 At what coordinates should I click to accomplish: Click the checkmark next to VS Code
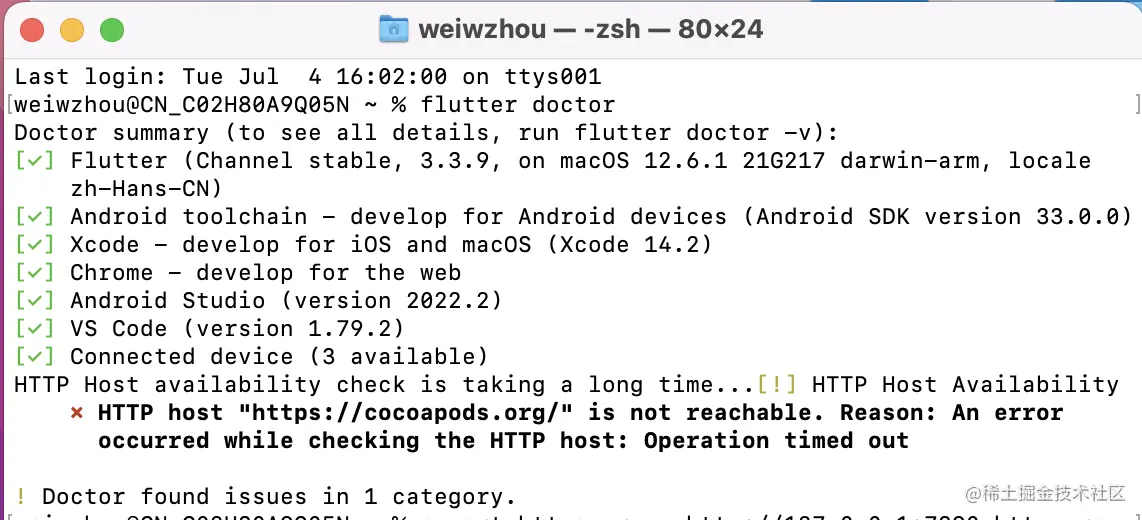click(35, 329)
